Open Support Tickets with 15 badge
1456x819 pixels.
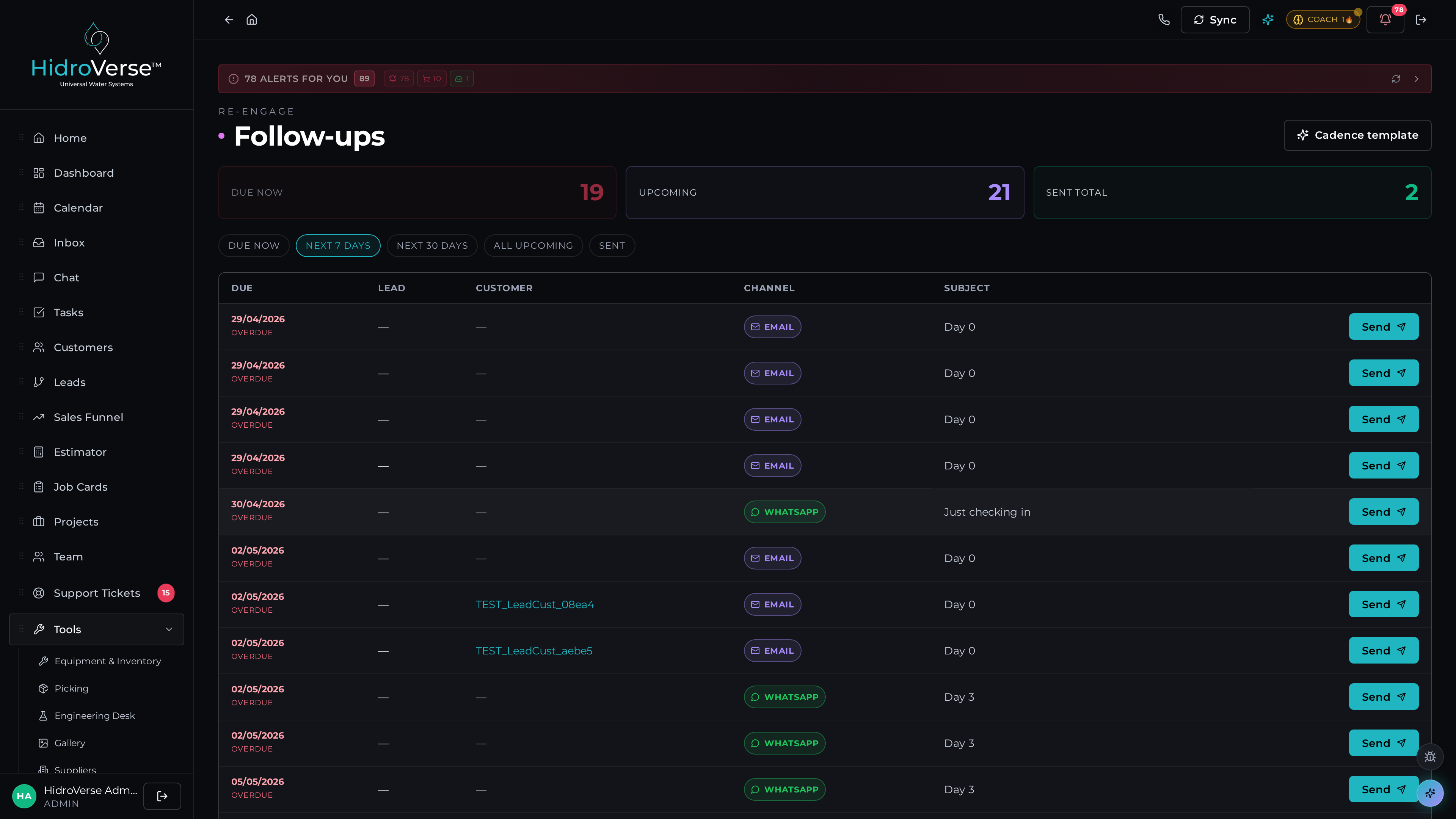coord(97,593)
